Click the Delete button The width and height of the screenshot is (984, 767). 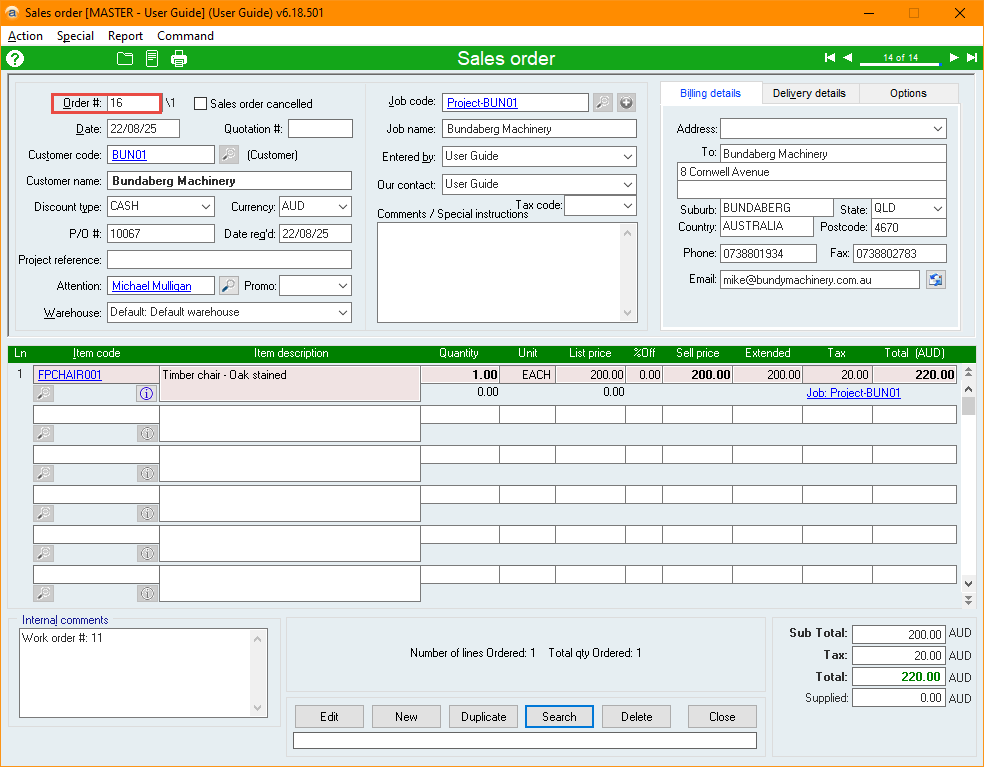click(x=636, y=717)
